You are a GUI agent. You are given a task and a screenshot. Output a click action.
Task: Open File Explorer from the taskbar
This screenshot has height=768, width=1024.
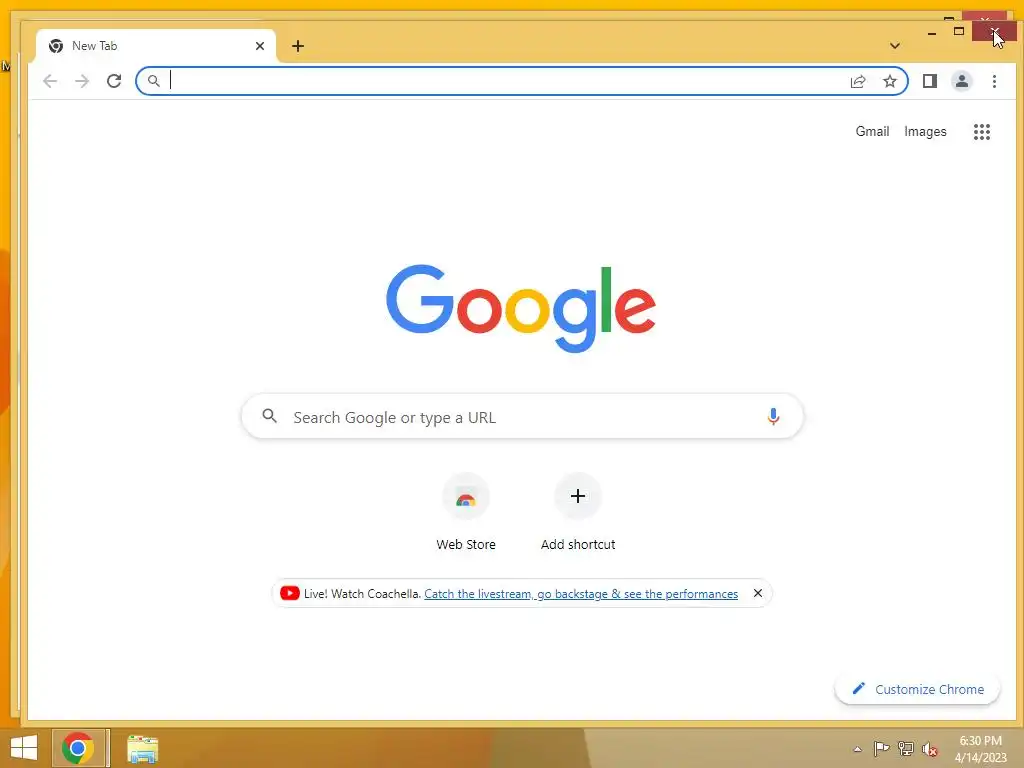click(x=142, y=748)
